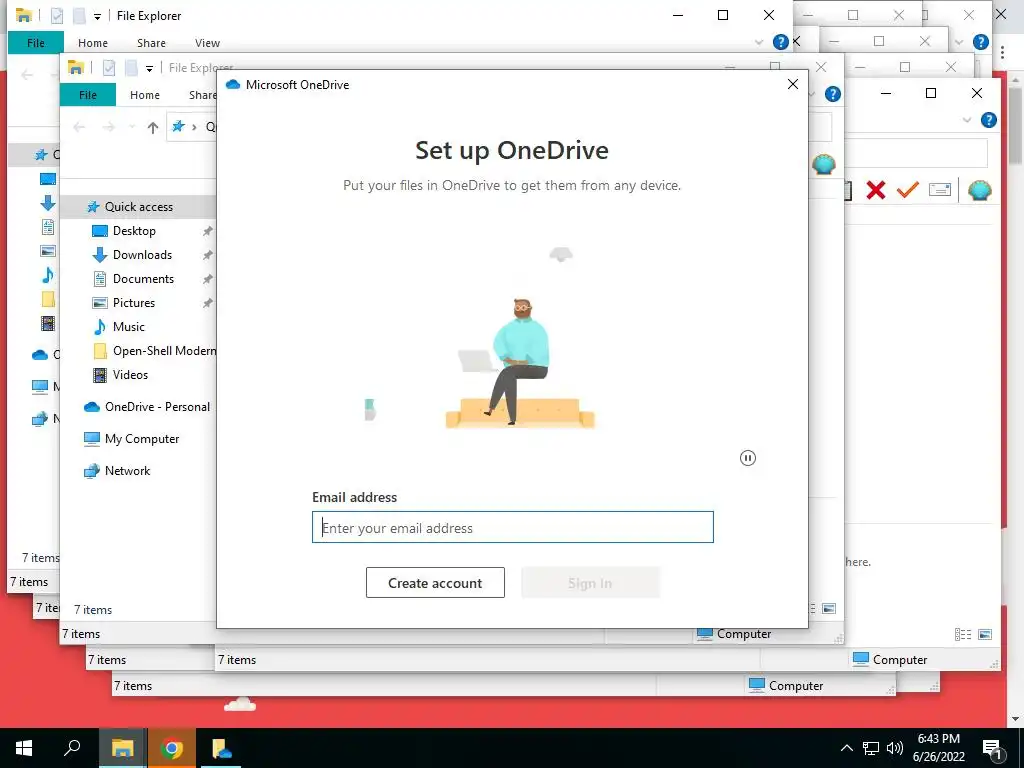
Task: Click the pin icon next to Documents
Action: [208, 280]
